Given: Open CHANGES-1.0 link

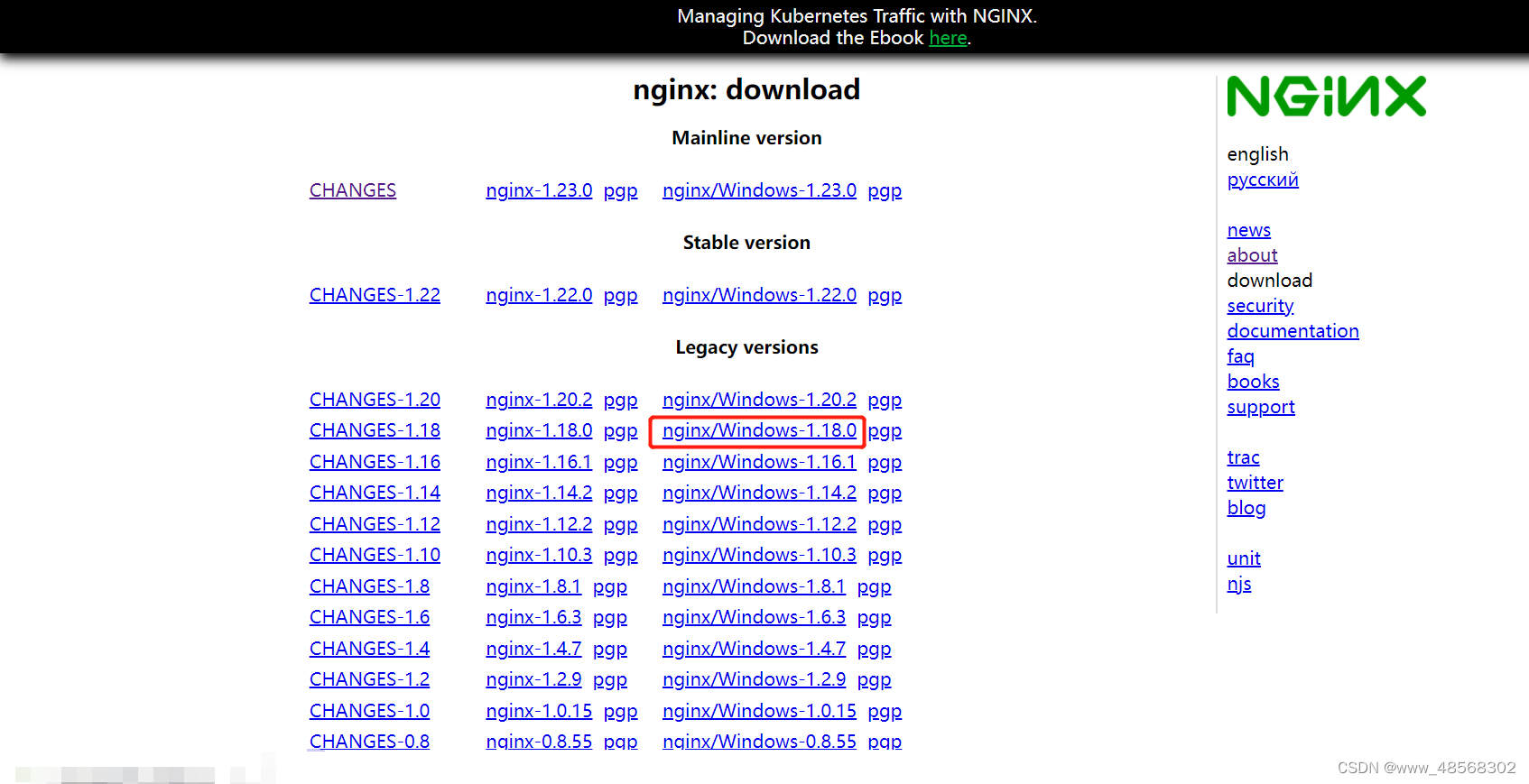Looking at the screenshot, I should point(369,711).
